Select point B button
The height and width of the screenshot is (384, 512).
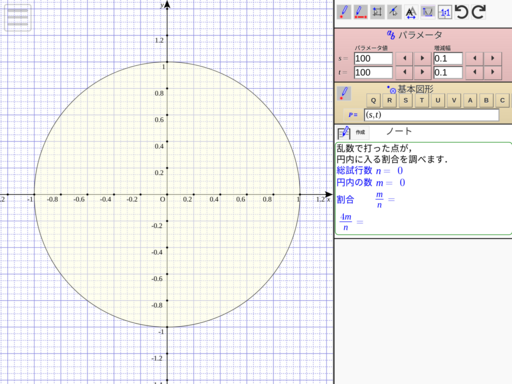click(x=486, y=100)
